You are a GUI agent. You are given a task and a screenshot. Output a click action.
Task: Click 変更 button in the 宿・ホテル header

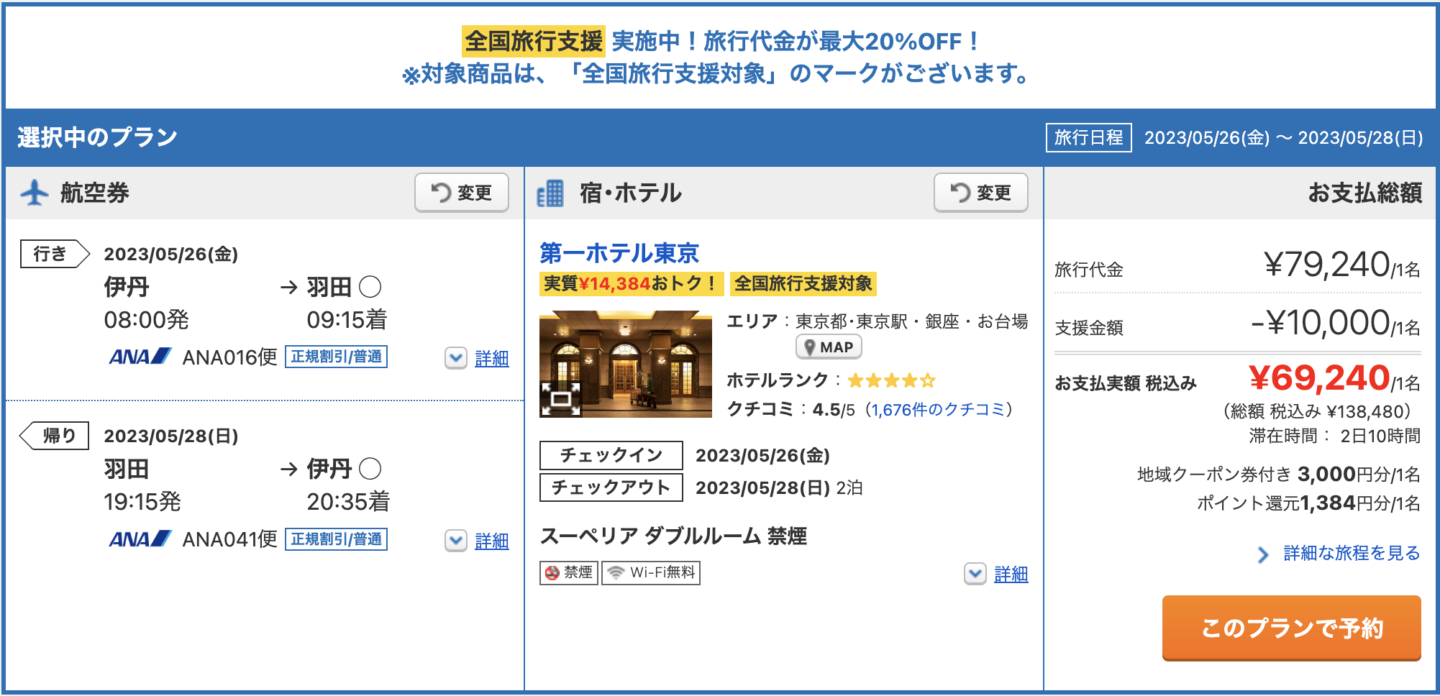[x=981, y=193]
